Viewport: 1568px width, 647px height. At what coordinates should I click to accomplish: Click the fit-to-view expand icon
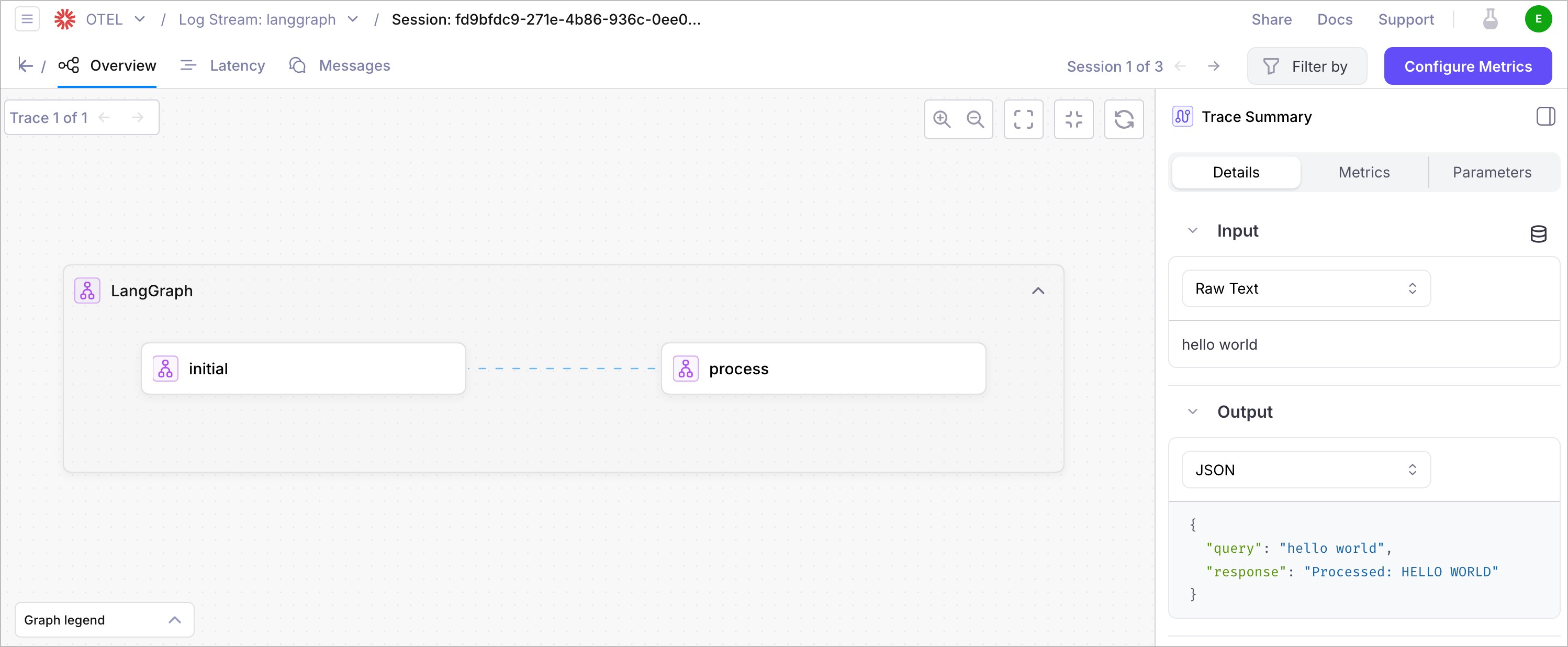[x=1023, y=119]
